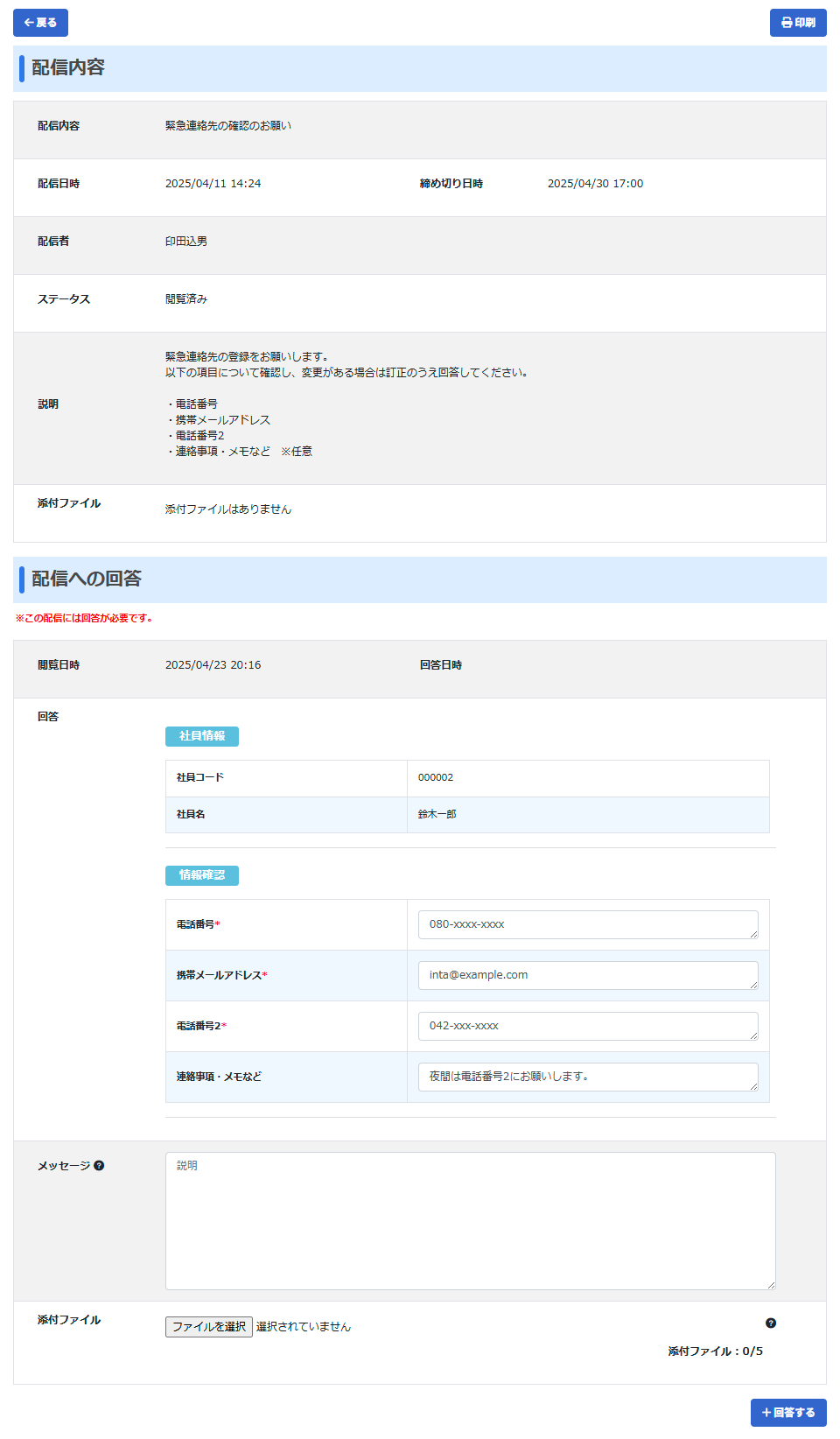The height and width of the screenshot is (1439, 840).
Task: Click the 情報確認 section badge
Action: (202, 875)
